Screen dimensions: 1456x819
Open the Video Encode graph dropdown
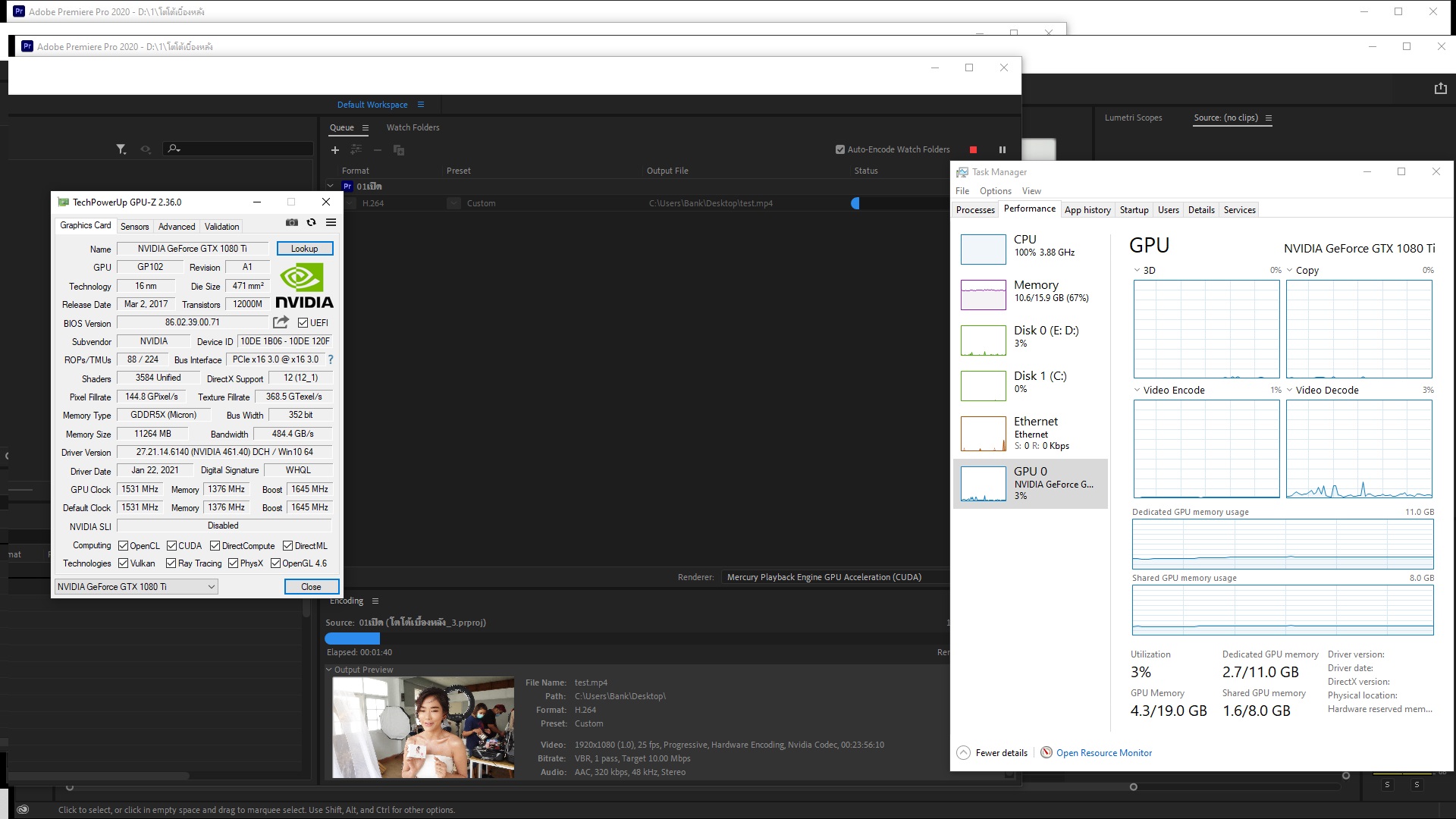1137,390
